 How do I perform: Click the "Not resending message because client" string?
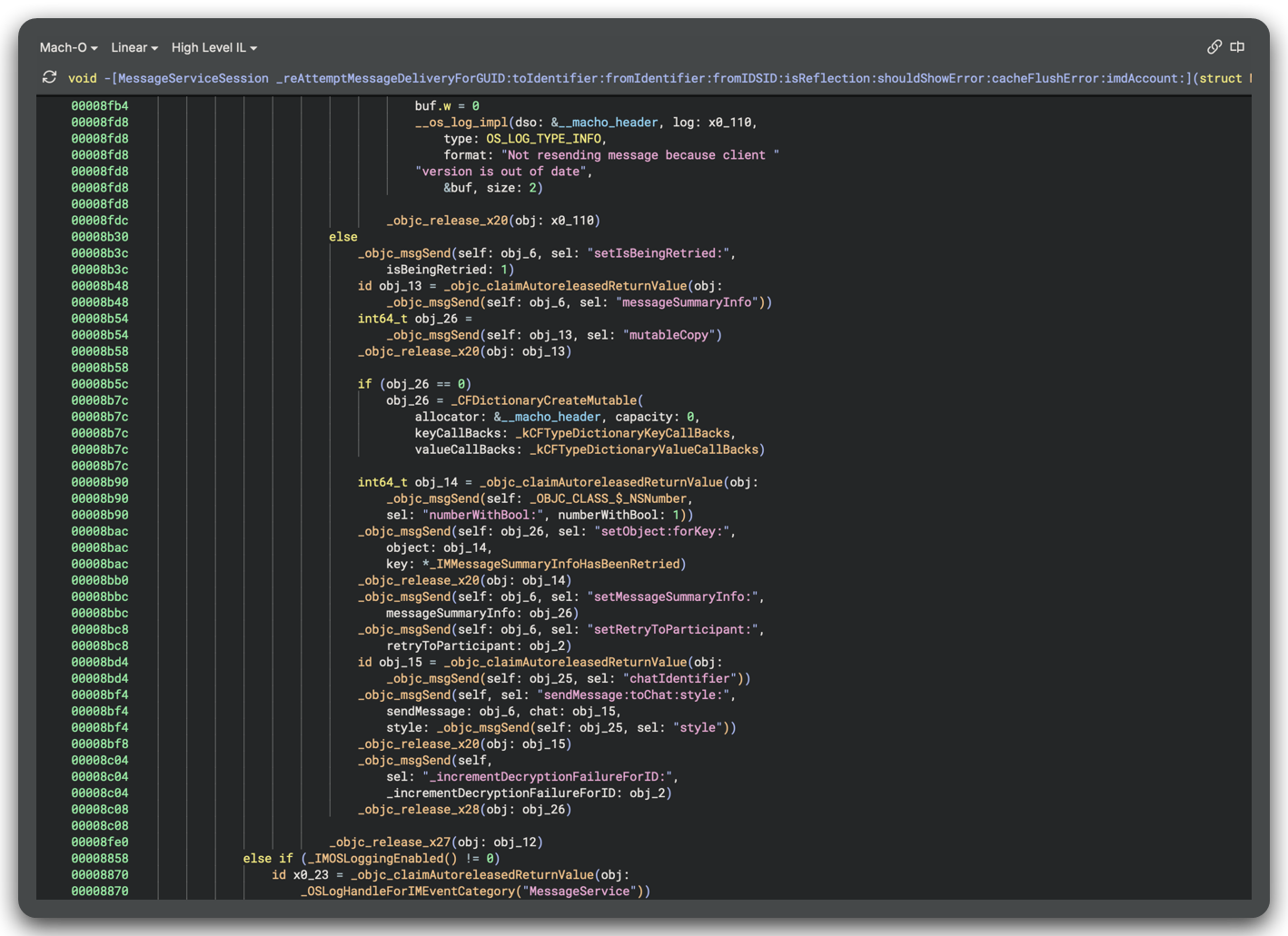[x=640, y=155]
